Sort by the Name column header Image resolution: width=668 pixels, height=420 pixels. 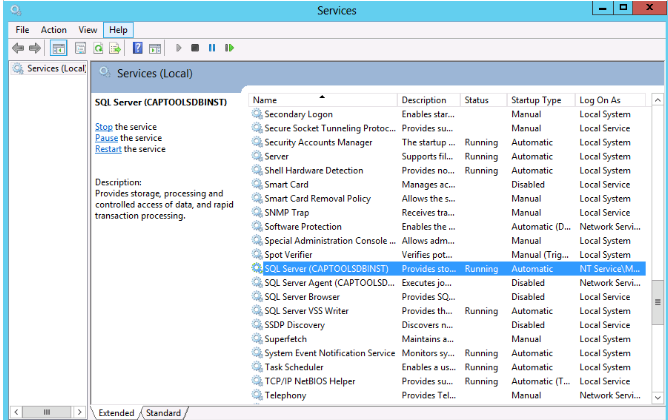[x=323, y=100]
